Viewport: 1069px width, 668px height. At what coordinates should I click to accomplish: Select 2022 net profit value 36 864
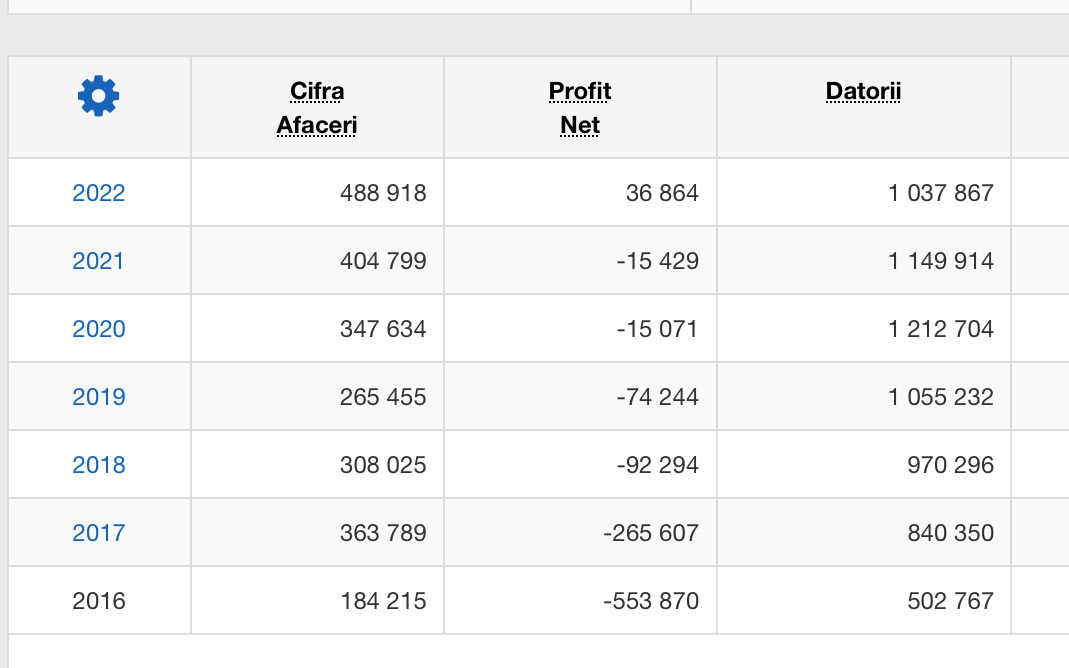point(662,193)
